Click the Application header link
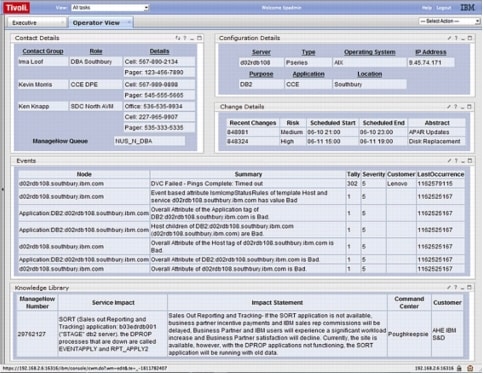This screenshot has height=374, width=484. pos(308,74)
